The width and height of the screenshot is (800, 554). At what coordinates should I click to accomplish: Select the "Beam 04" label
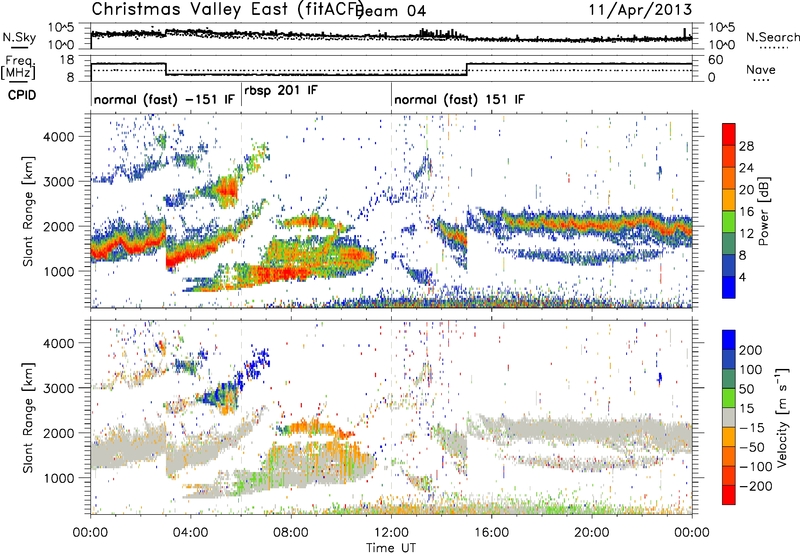tap(392, 11)
